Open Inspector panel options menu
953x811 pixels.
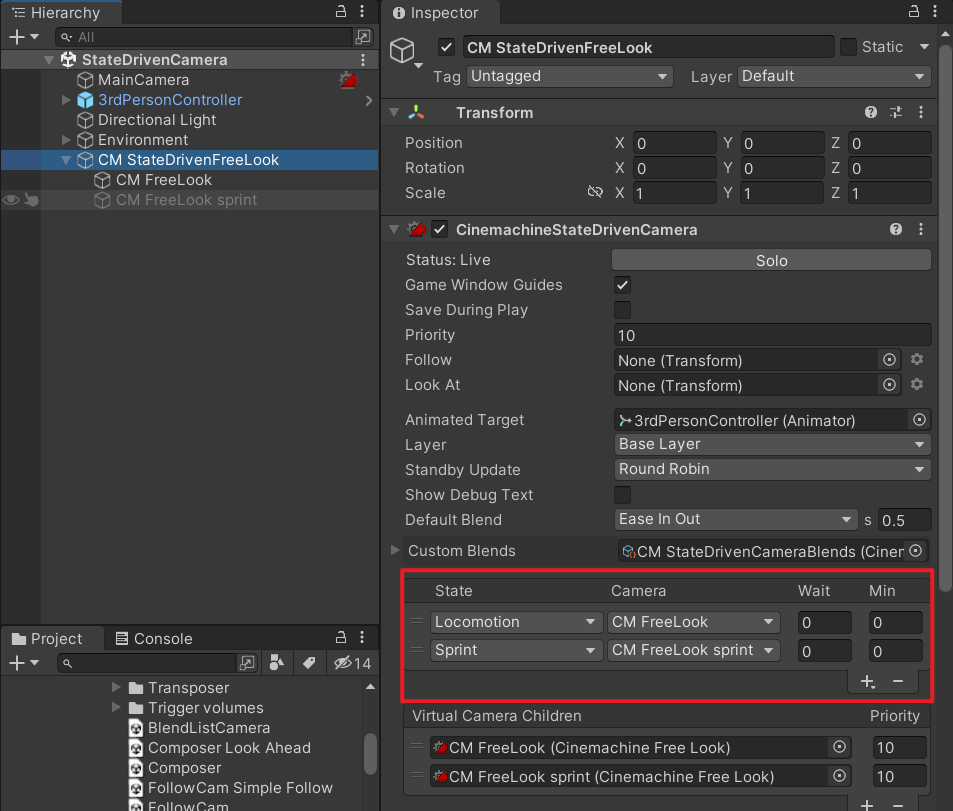pos(935,11)
